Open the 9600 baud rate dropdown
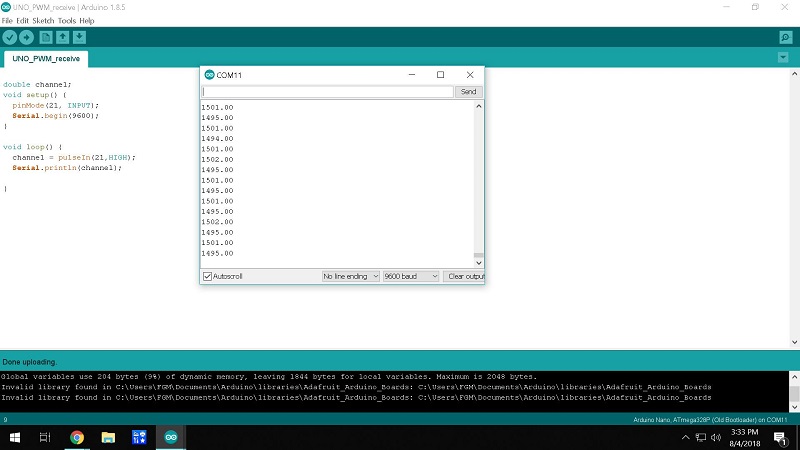This screenshot has width=800, height=450. 412,276
